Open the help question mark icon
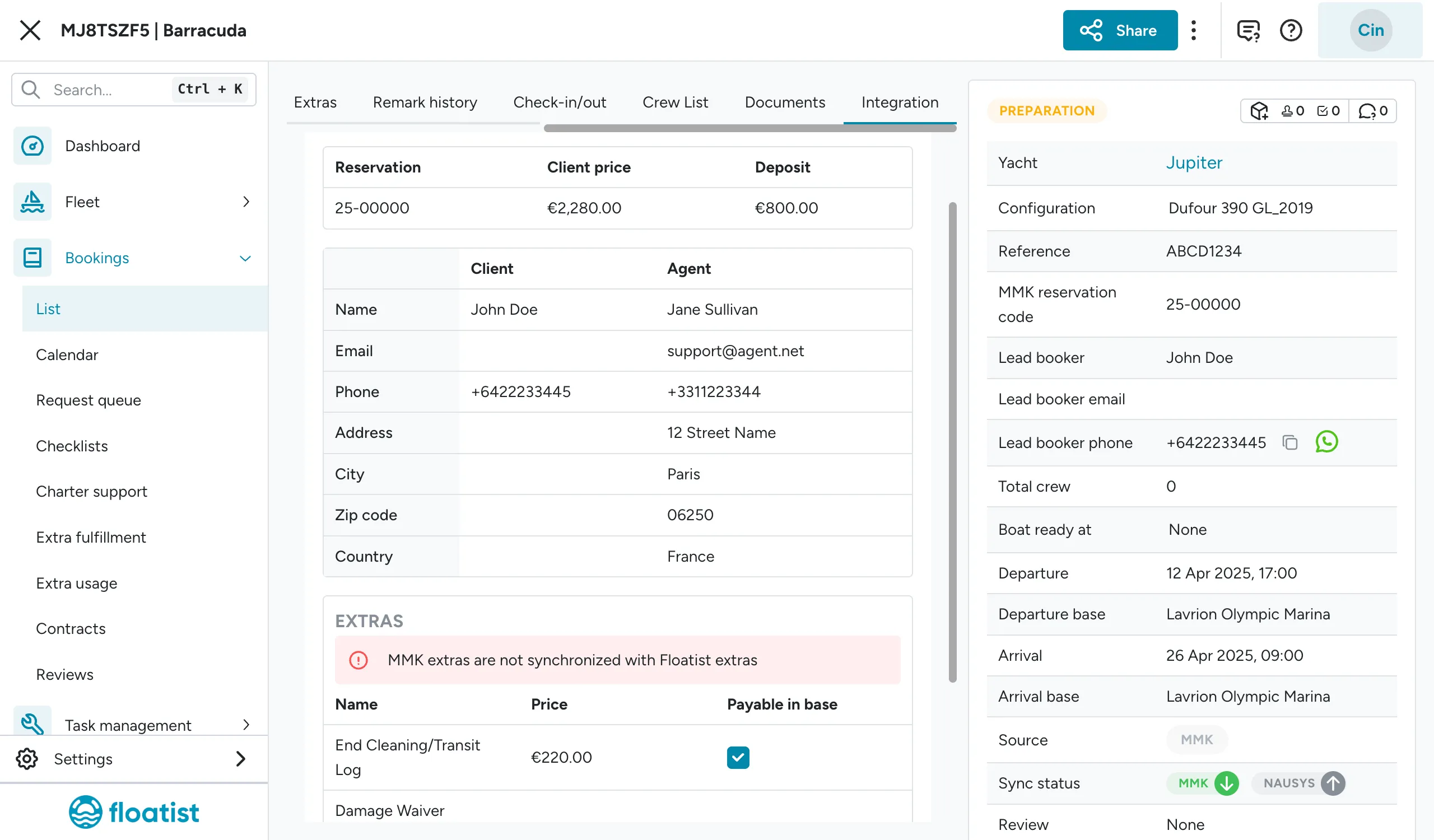Image resolution: width=1434 pixels, height=840 pixels. [1291, 30]
